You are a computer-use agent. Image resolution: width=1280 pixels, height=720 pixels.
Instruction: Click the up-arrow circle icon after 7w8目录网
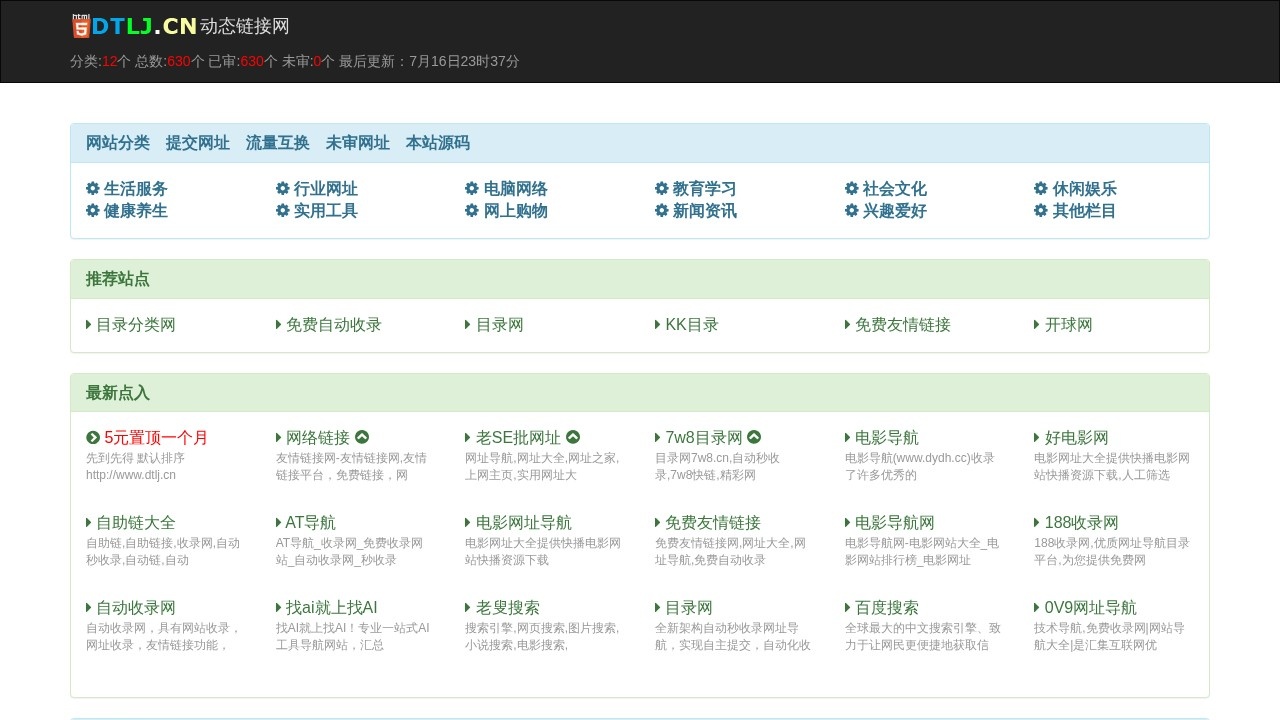pos(754,437)
